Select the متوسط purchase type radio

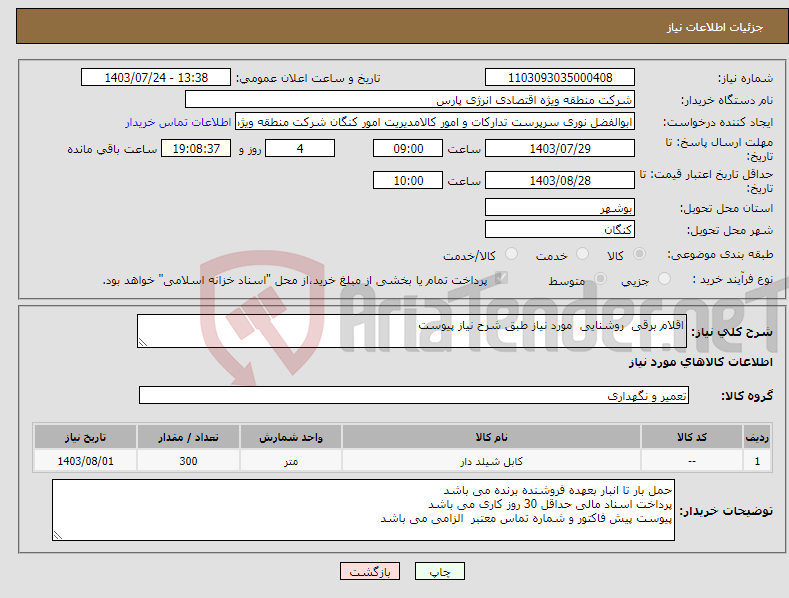click(x=600, y=278)
